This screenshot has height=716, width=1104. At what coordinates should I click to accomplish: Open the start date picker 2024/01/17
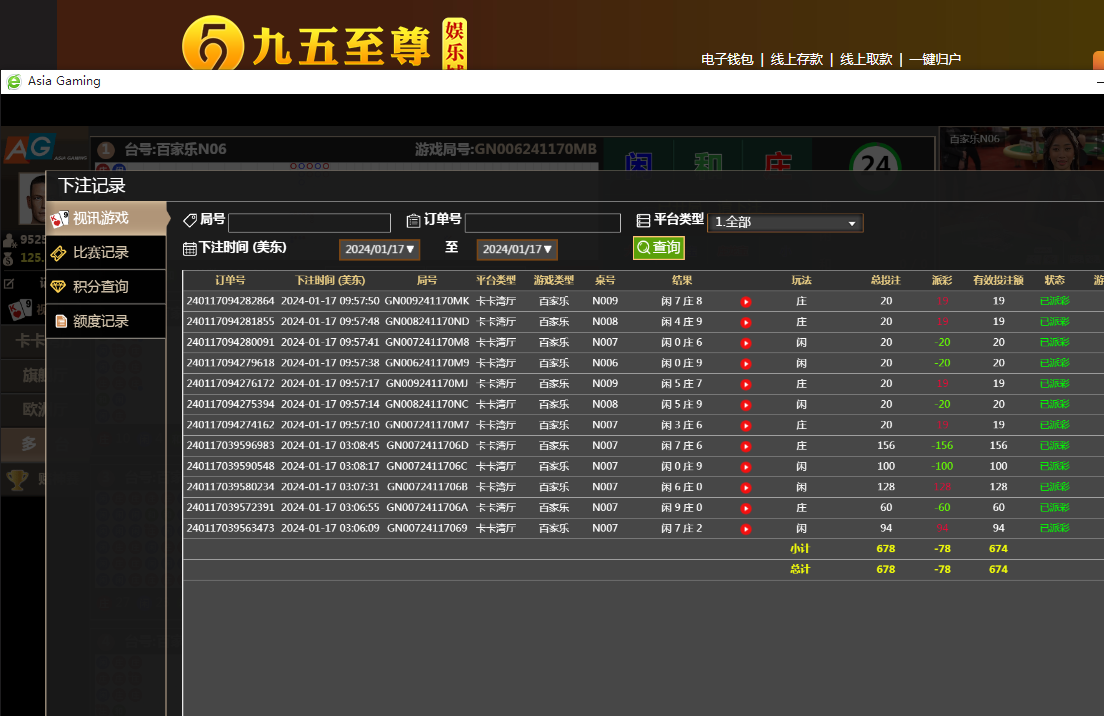click(379, 249)
